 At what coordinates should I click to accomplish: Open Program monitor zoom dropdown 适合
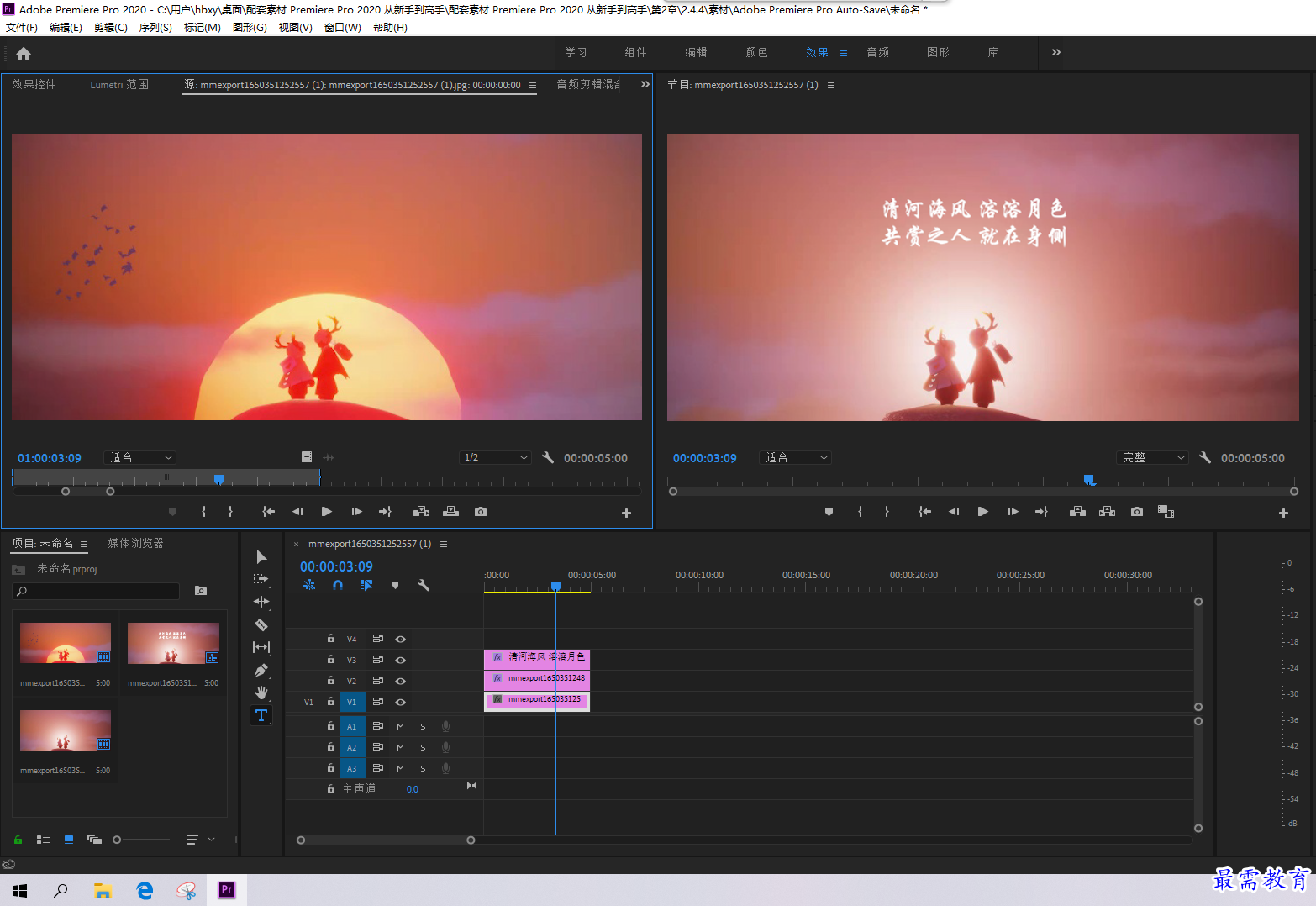point(795,458)
